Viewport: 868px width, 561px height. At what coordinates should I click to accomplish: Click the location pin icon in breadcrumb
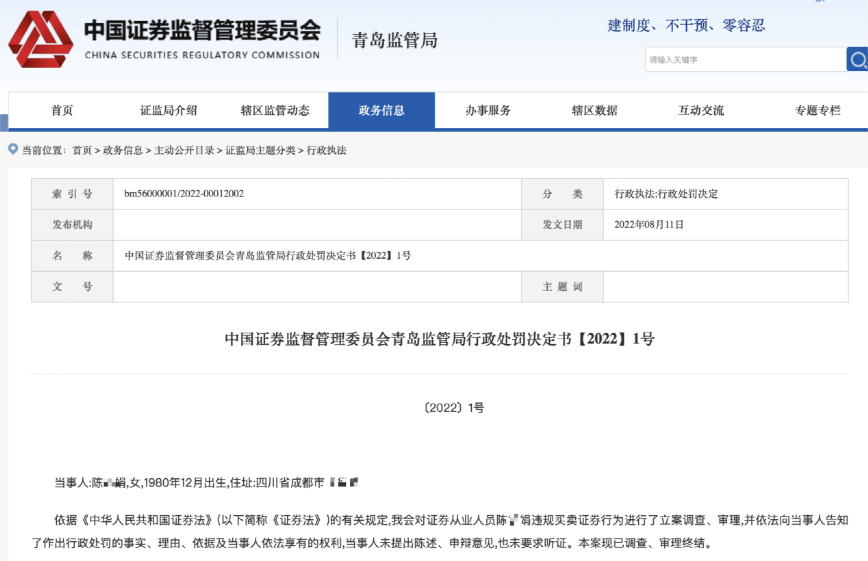tap(13, 149)
